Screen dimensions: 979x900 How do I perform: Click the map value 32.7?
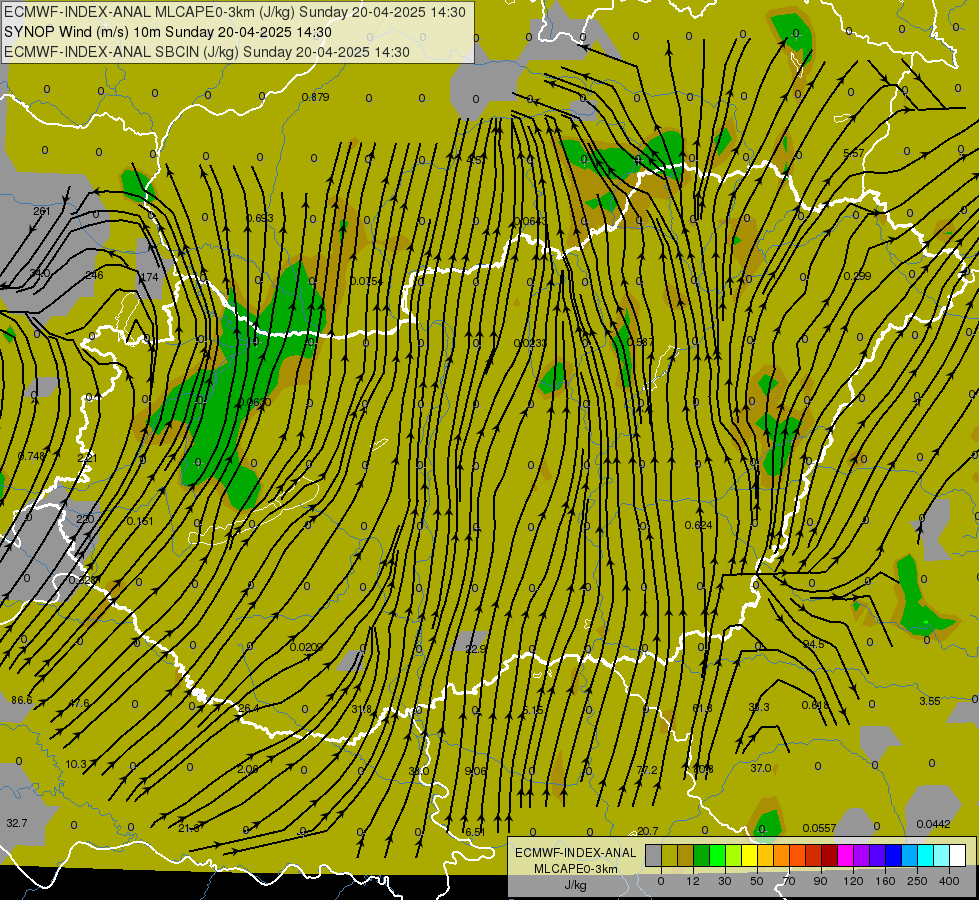coord(17,823)
